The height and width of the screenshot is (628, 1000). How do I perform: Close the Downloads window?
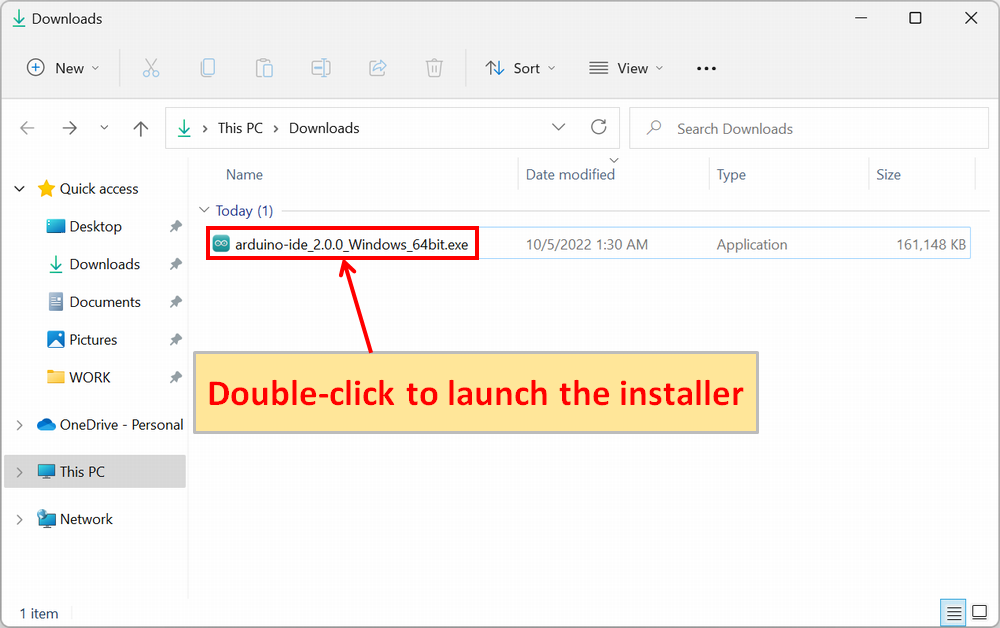(x=971, y=18)
